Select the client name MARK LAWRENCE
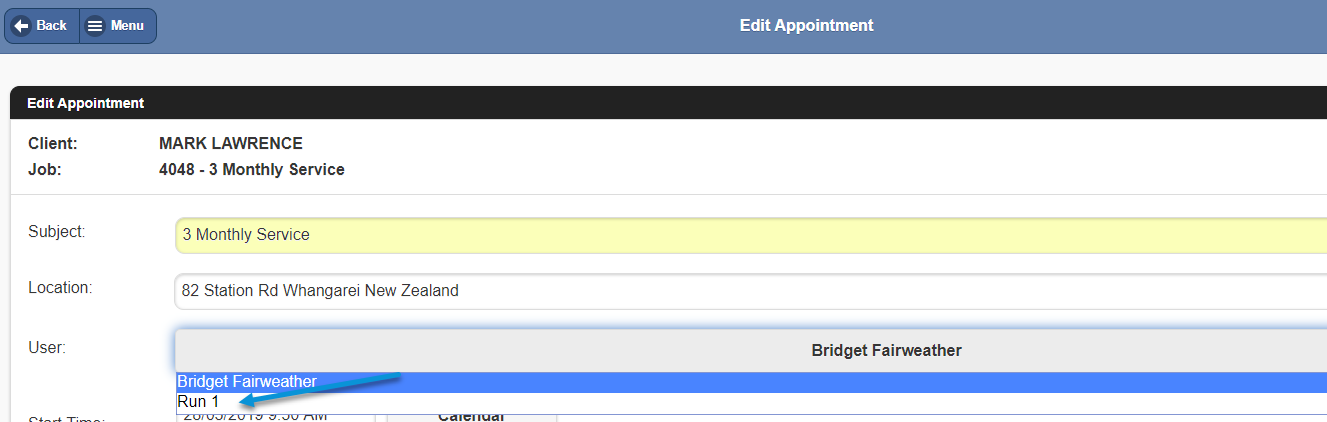The image size is (1327, 422). [231, 144]
